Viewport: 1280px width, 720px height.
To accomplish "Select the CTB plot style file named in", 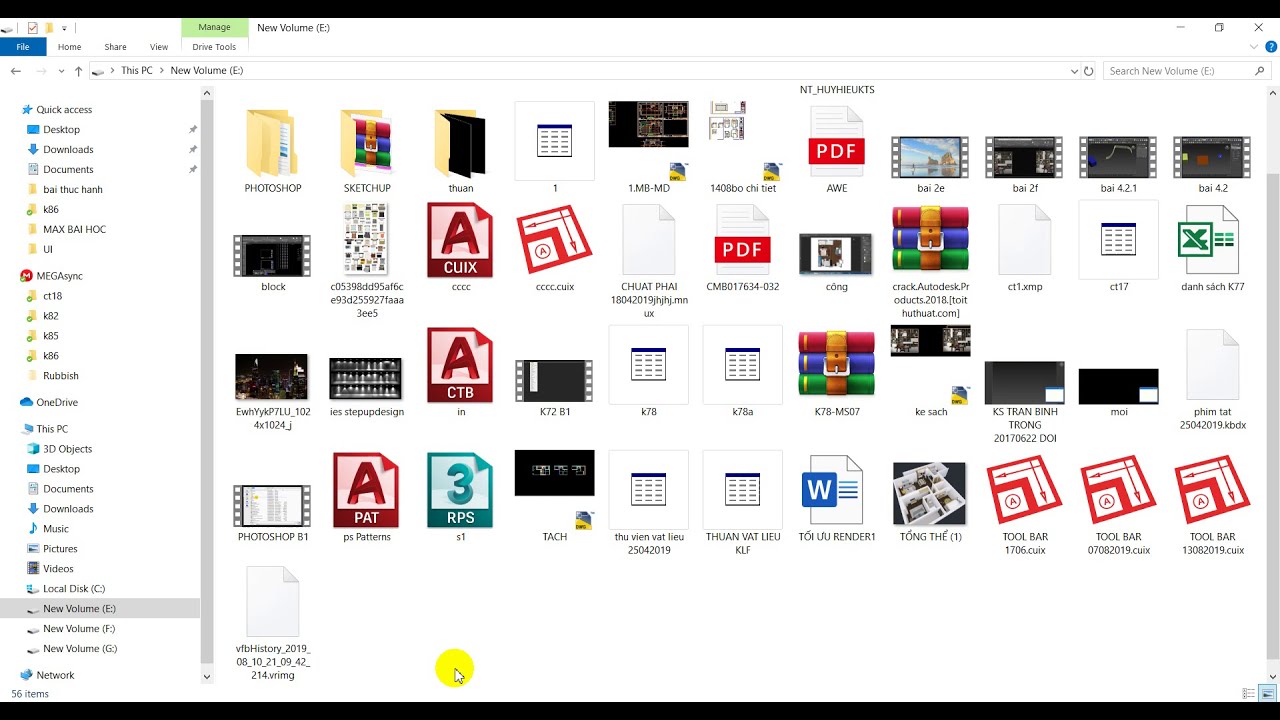I will [x=460, y=365].
